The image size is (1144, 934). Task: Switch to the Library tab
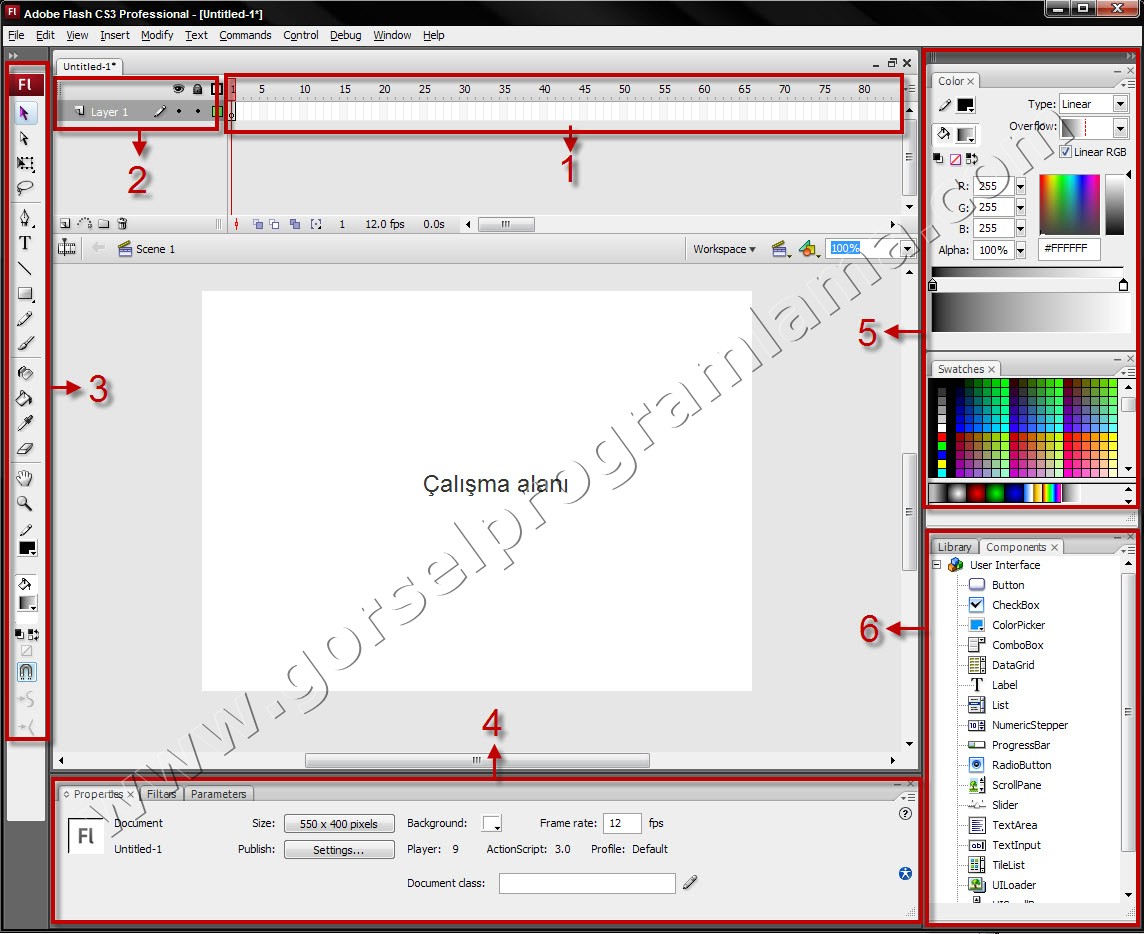(x=954, y=546)
